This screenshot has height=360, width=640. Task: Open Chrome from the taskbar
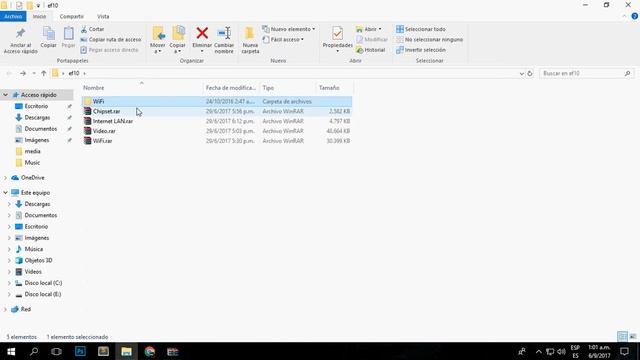[x=149, y=351]
